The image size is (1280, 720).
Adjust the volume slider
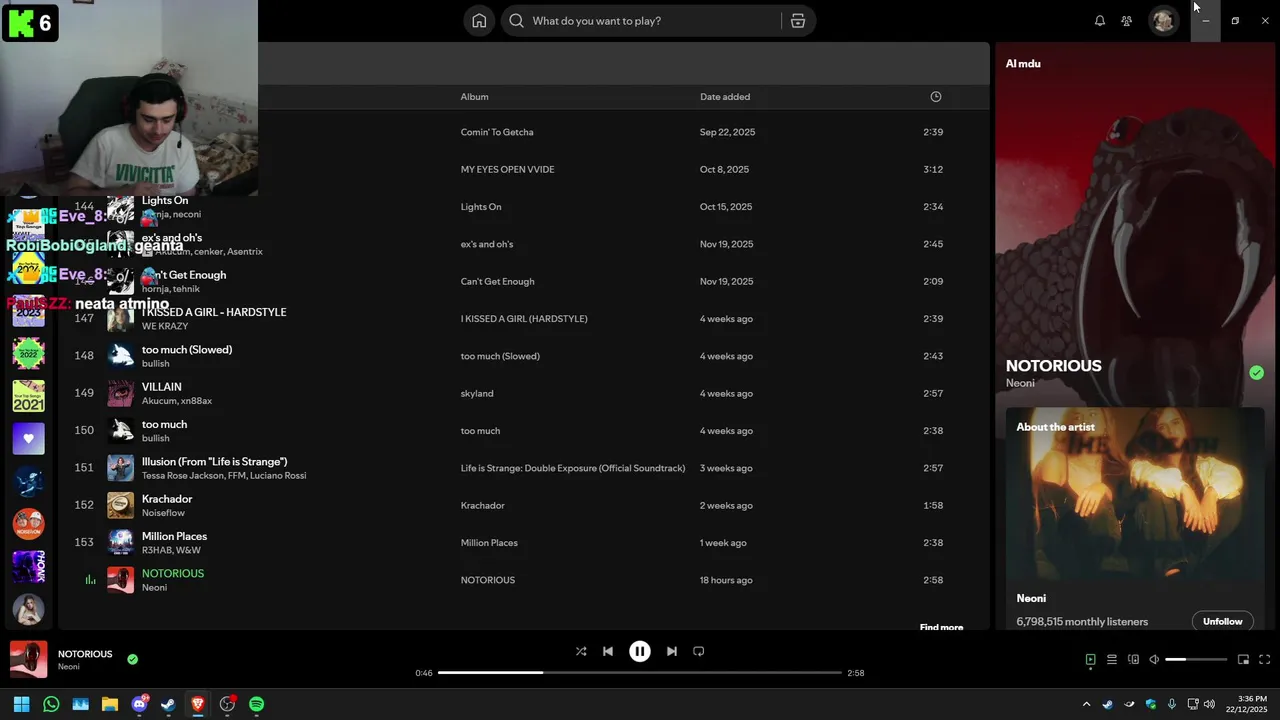pos(1196,660)
